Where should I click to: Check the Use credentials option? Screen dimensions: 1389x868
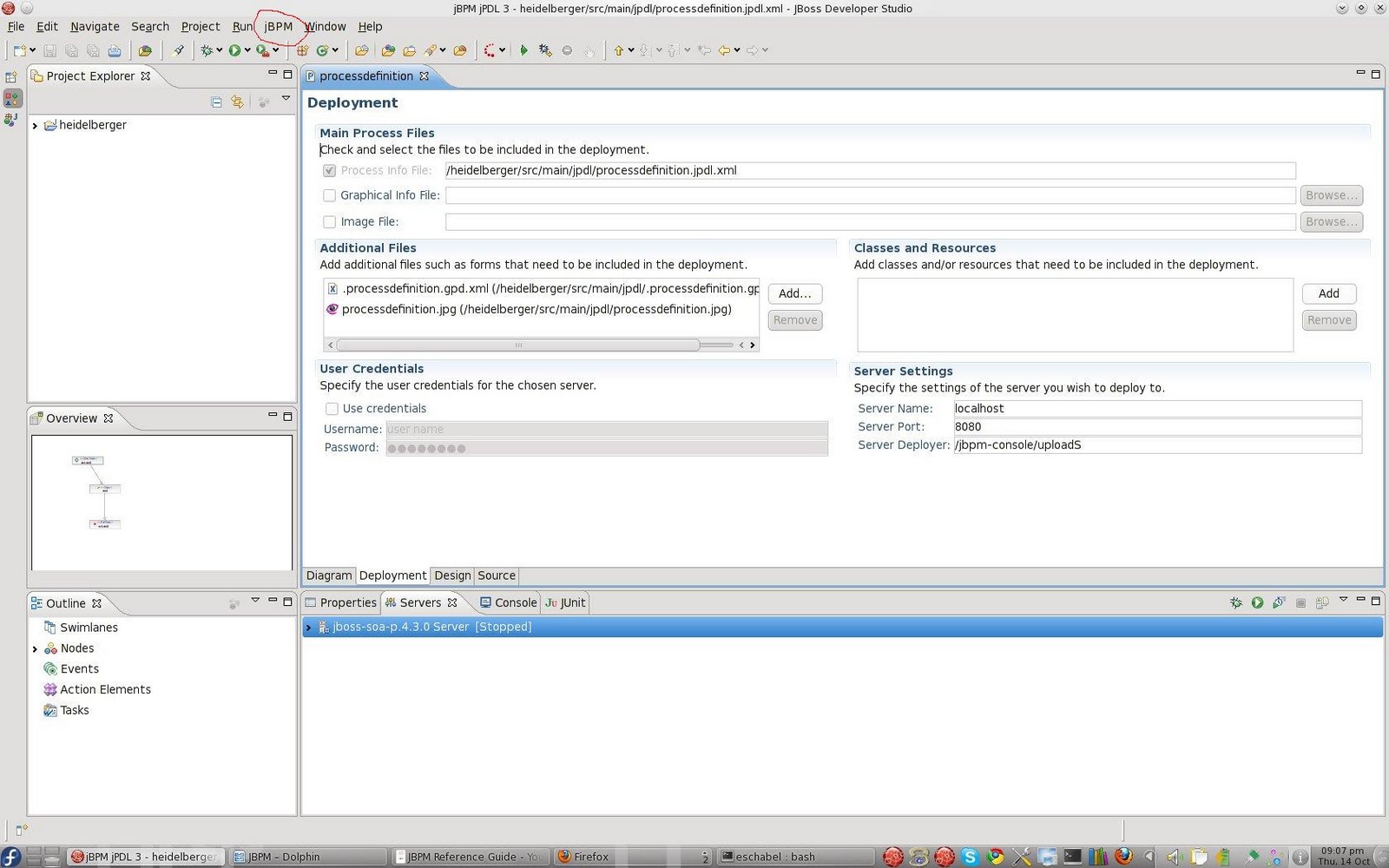click(x=332, y=408)
